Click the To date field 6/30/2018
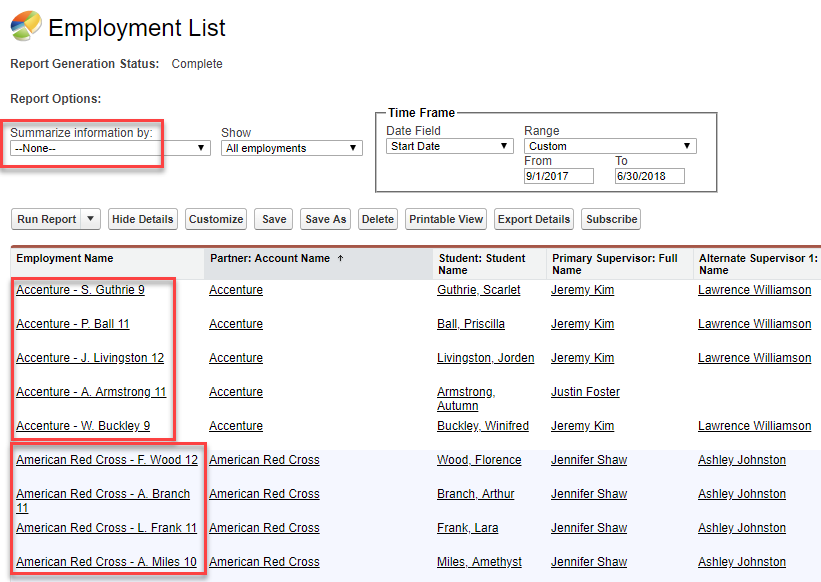 click(649, 176)
